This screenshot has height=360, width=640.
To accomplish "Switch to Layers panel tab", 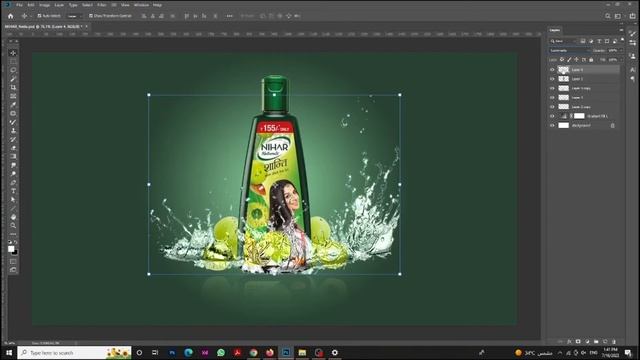I will pos(555,30).
